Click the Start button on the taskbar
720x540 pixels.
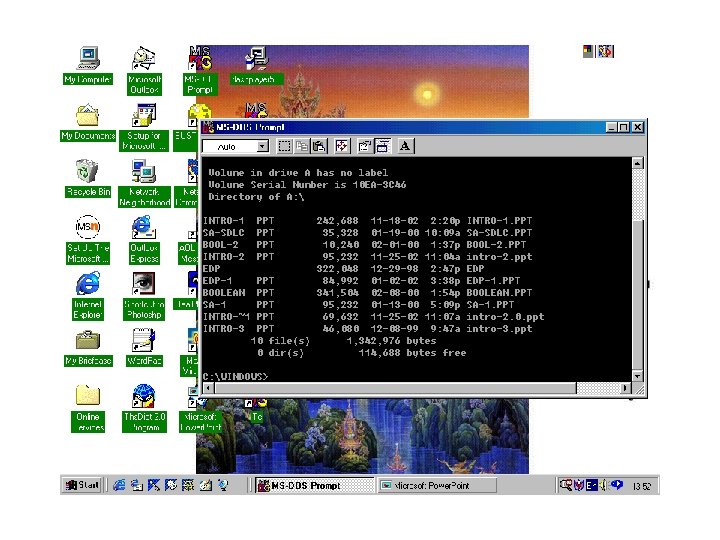[x=82, y=485]
